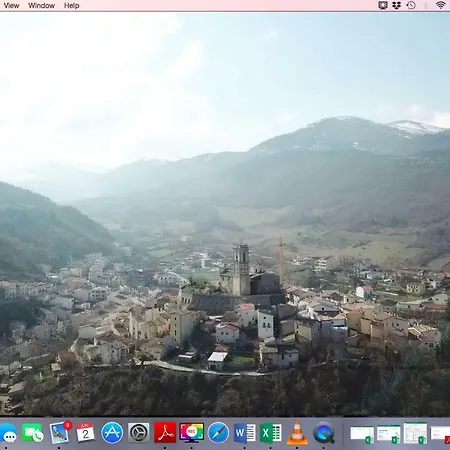
Task: Open the Window menu
Action: [41, 6]
